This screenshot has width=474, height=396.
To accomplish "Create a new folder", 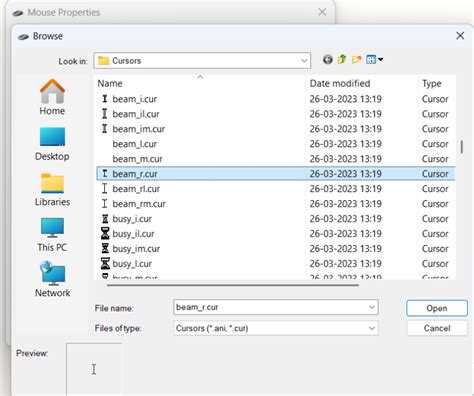I will coord(356,60).
